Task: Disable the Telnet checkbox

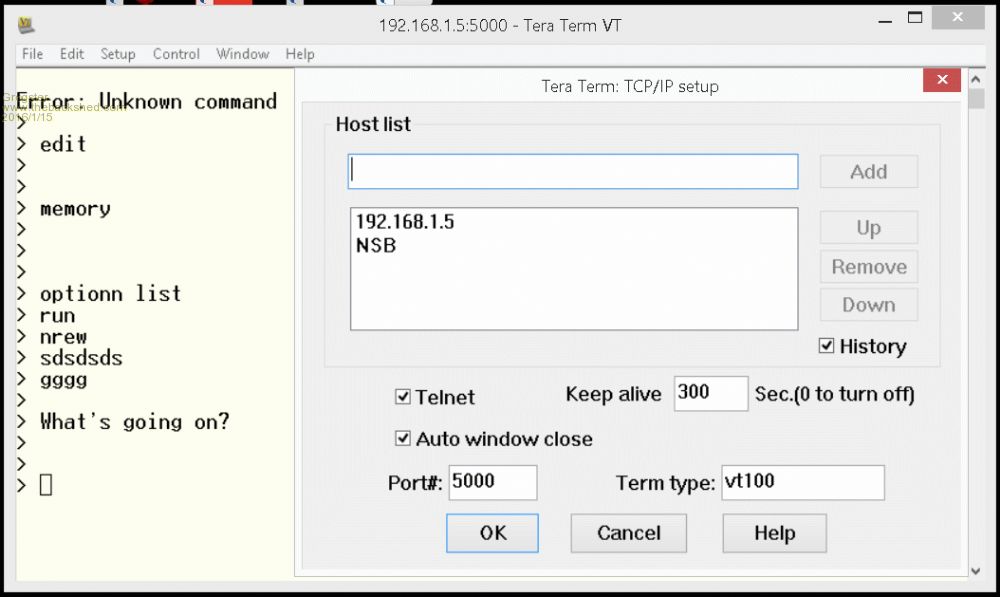Action: [403, 397]
